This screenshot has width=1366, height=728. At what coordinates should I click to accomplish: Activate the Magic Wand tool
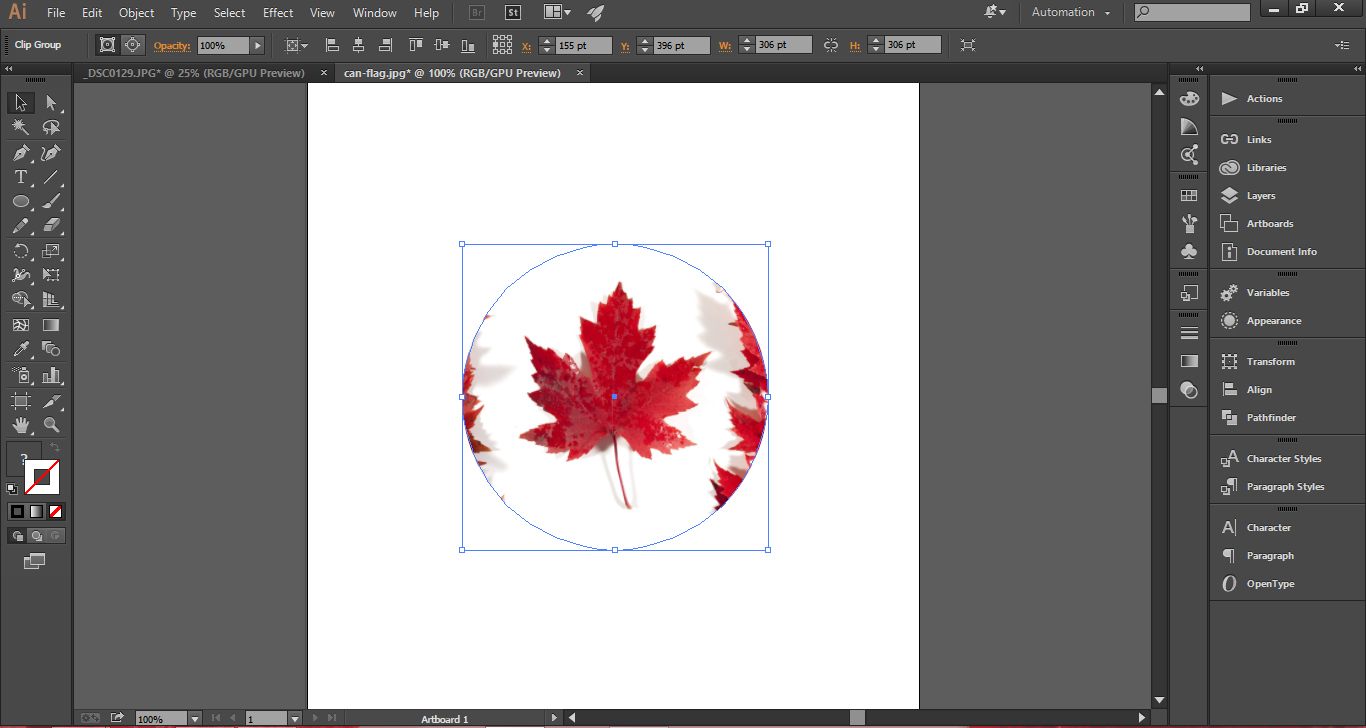pyautogui.click(x=18, y=127)
